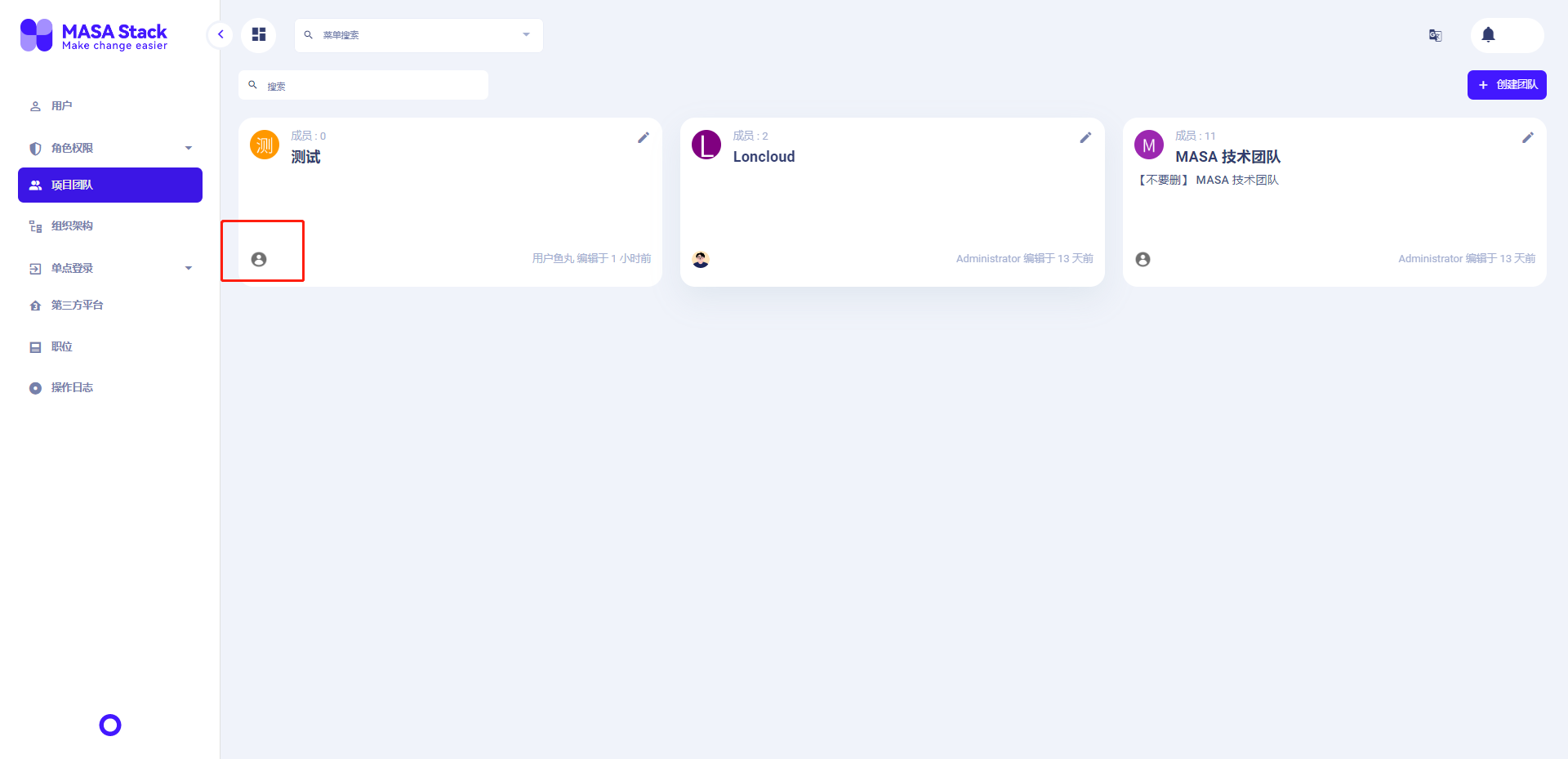This screenshot has height=759, width=1568.
Task: Click the language translation icon
Action: click(x=1435, y=35)
